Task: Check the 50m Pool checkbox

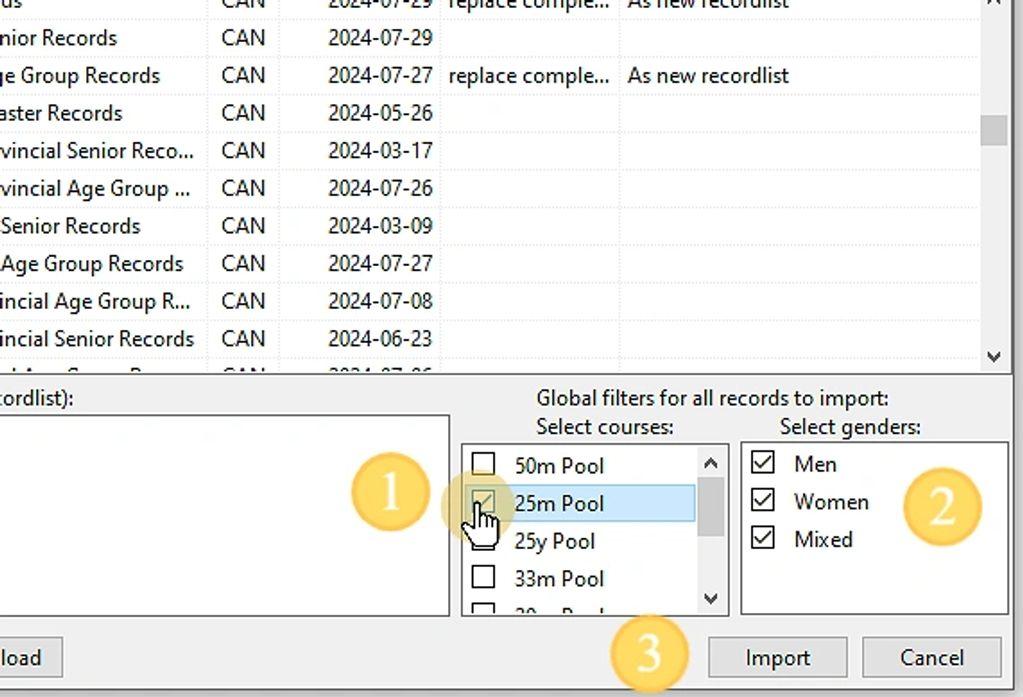Action: [x=483, y=465]
